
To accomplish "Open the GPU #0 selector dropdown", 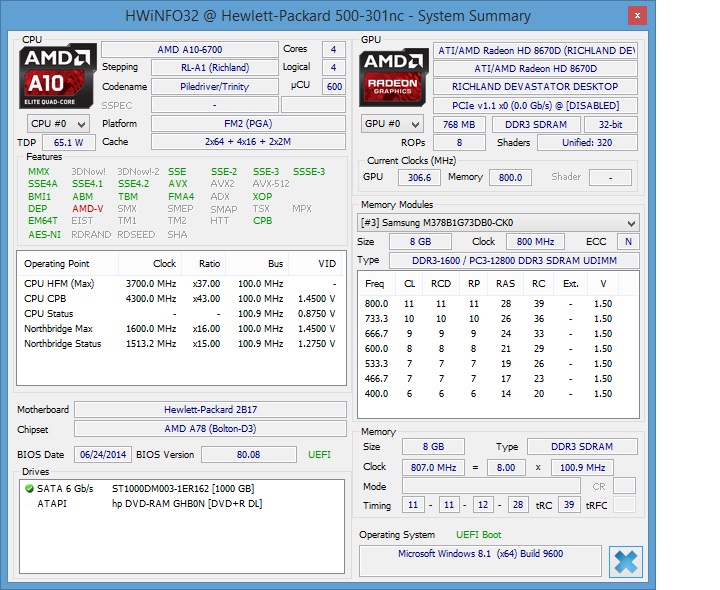I will [x=392, y=124].
